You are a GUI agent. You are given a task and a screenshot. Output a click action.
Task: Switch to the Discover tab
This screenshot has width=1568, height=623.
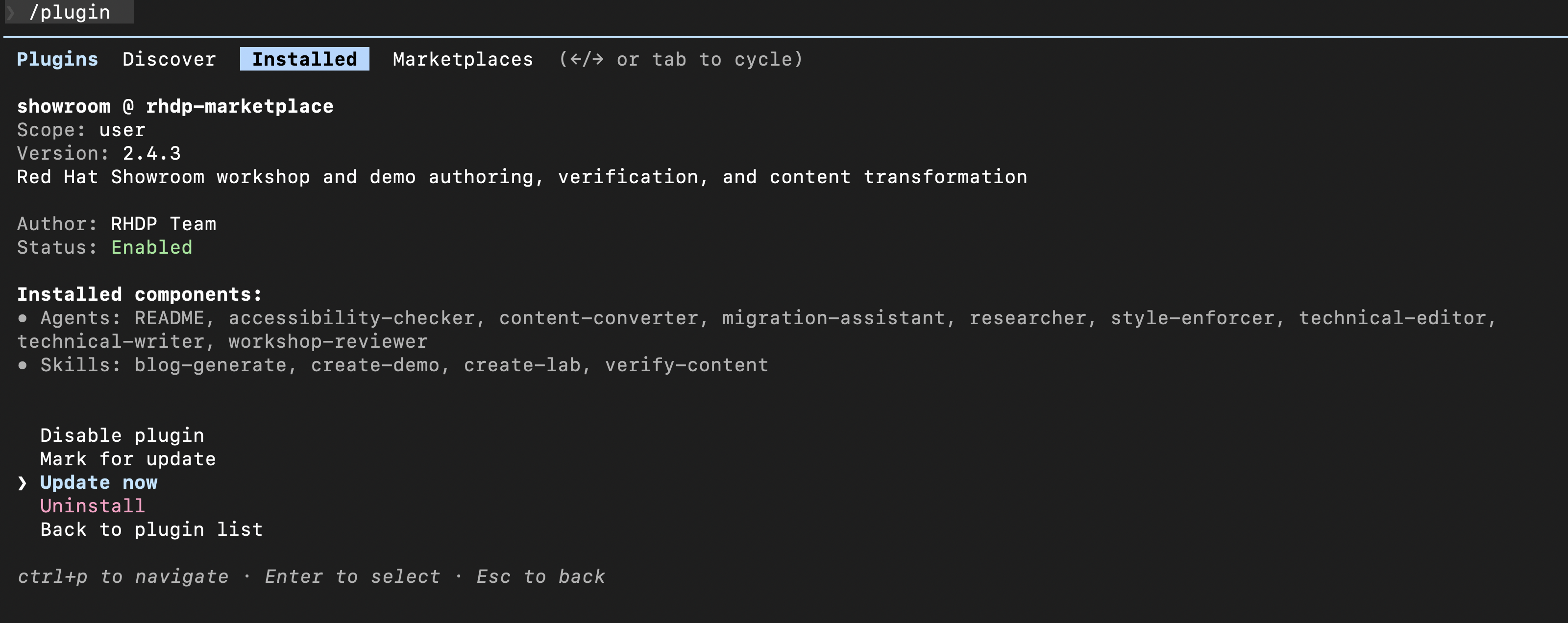coord(169,59)
